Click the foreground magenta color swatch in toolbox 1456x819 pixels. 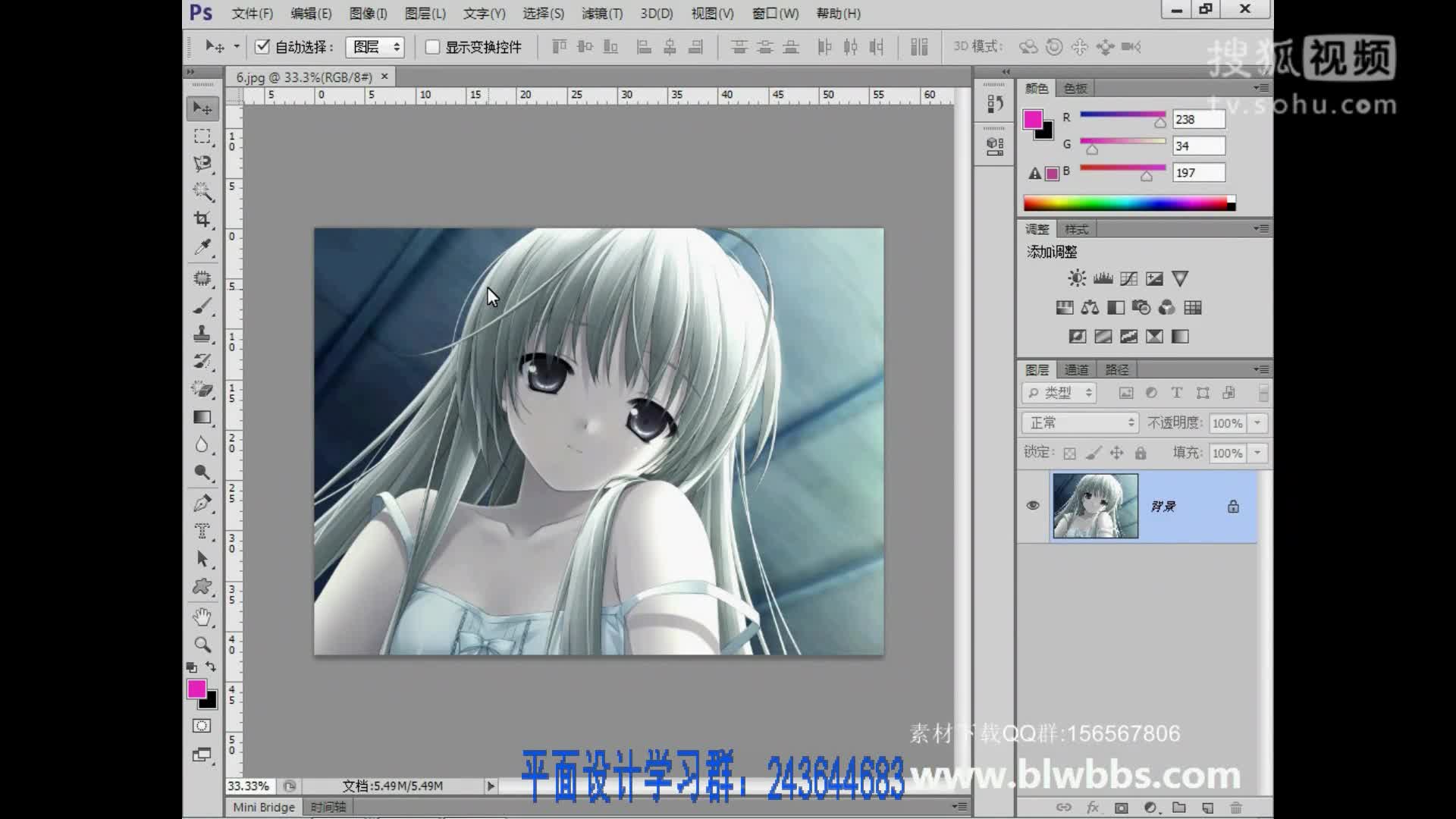(x=196, y=689)
